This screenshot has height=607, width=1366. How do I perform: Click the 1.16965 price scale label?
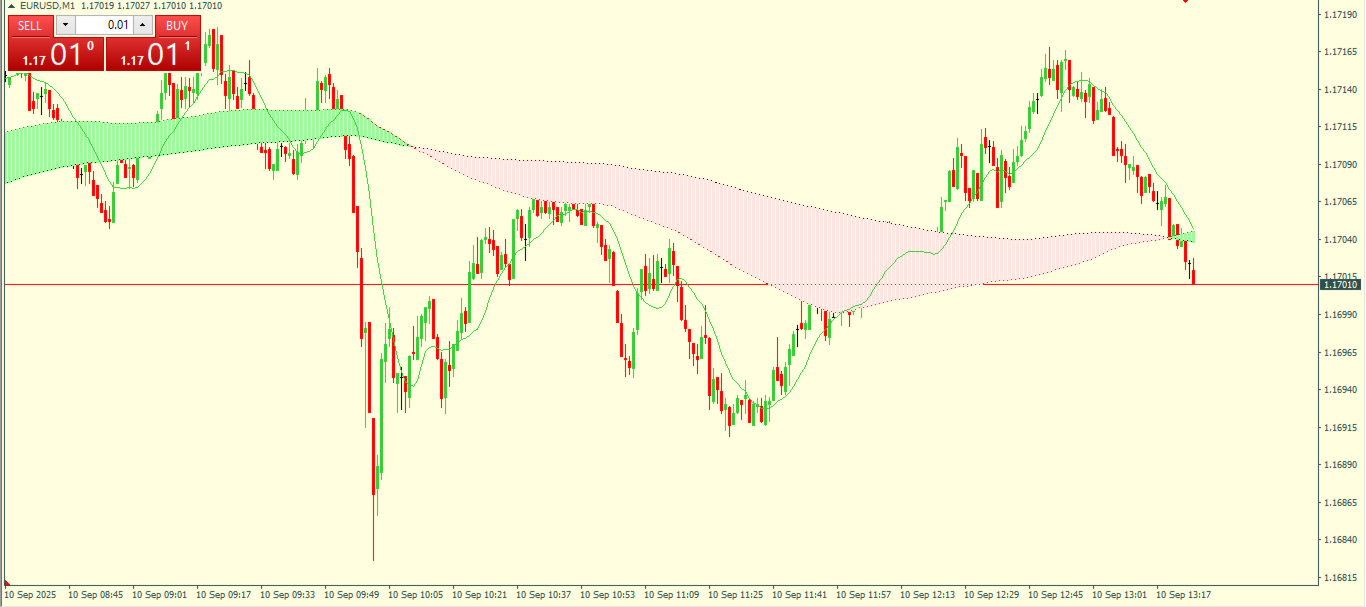[1339, 353]
